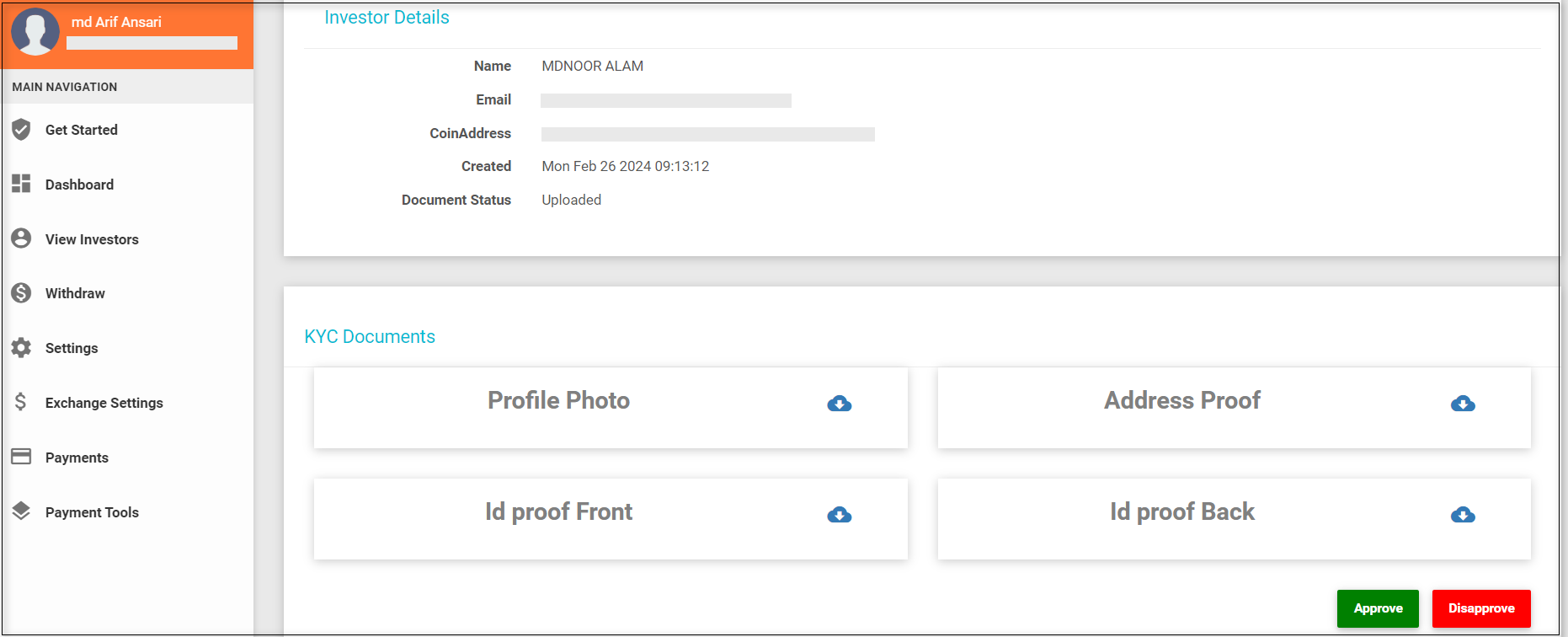Disapprove the investor's KYC documents

pyautogui.click(x=1480, y=608)
